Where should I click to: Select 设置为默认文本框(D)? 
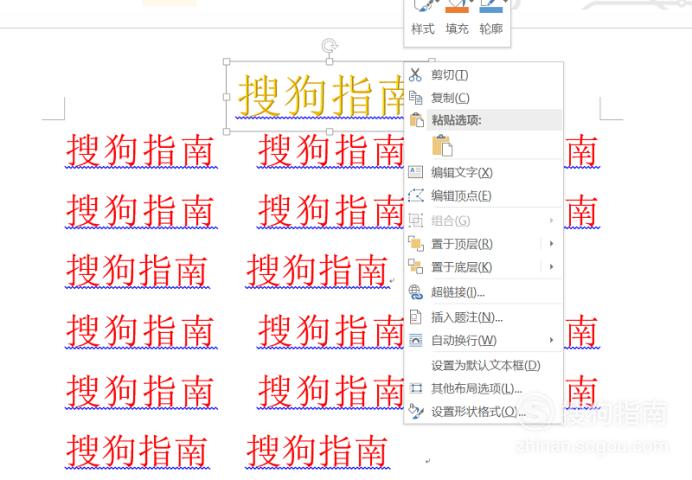486,365
